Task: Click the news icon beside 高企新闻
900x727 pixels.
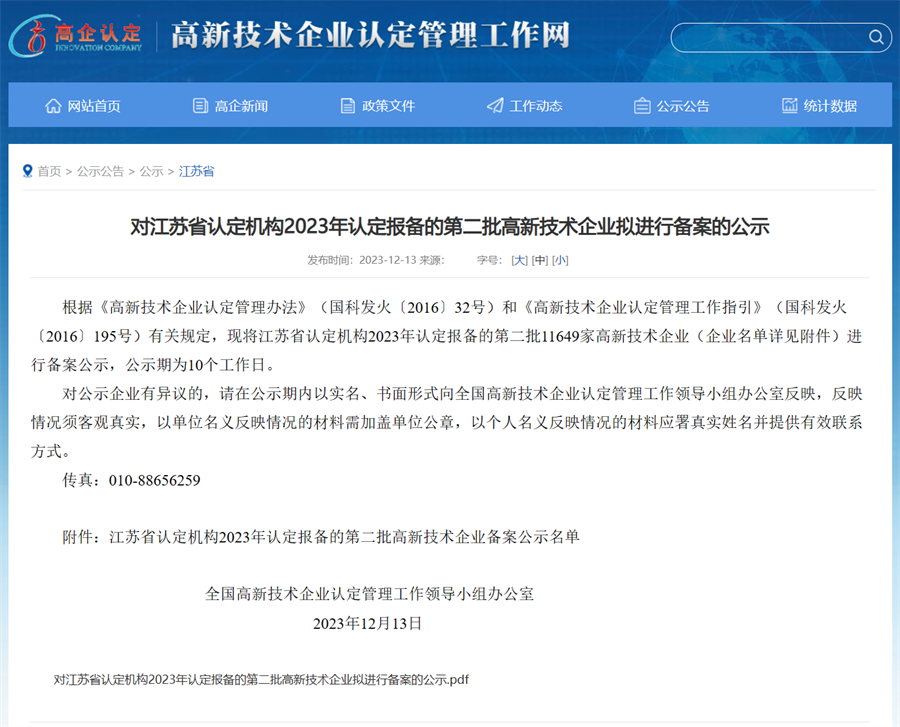Action: click(200, 106)
